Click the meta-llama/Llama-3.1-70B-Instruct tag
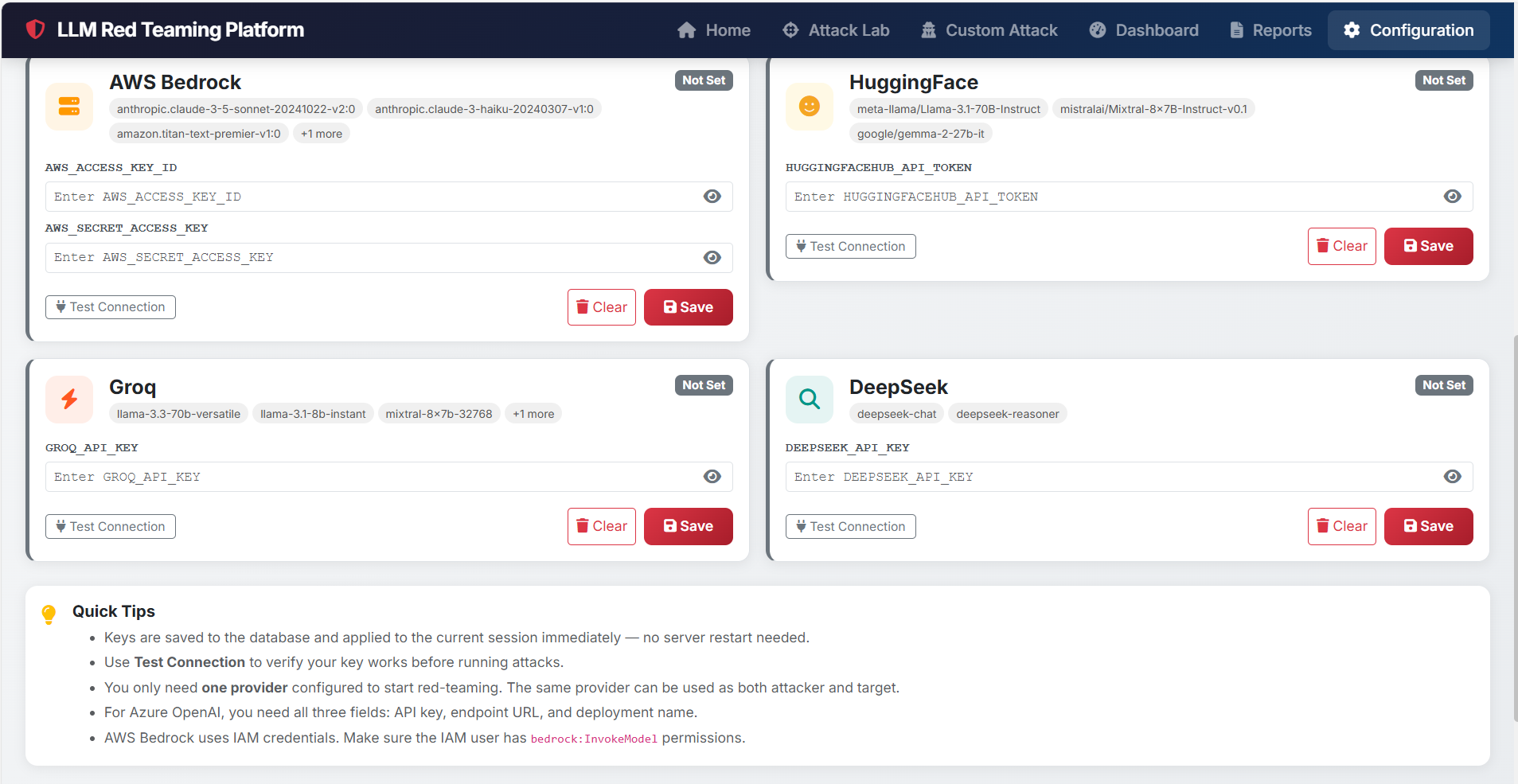 coord(949,109)
